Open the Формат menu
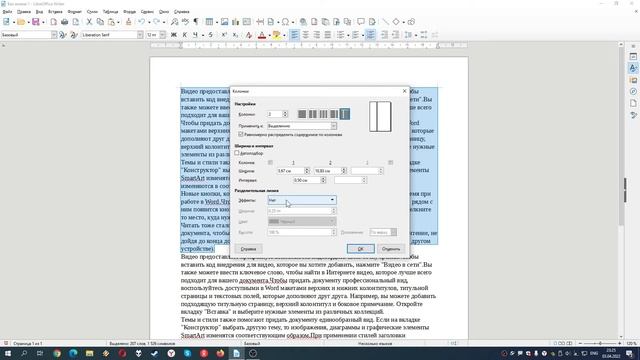 75,12
